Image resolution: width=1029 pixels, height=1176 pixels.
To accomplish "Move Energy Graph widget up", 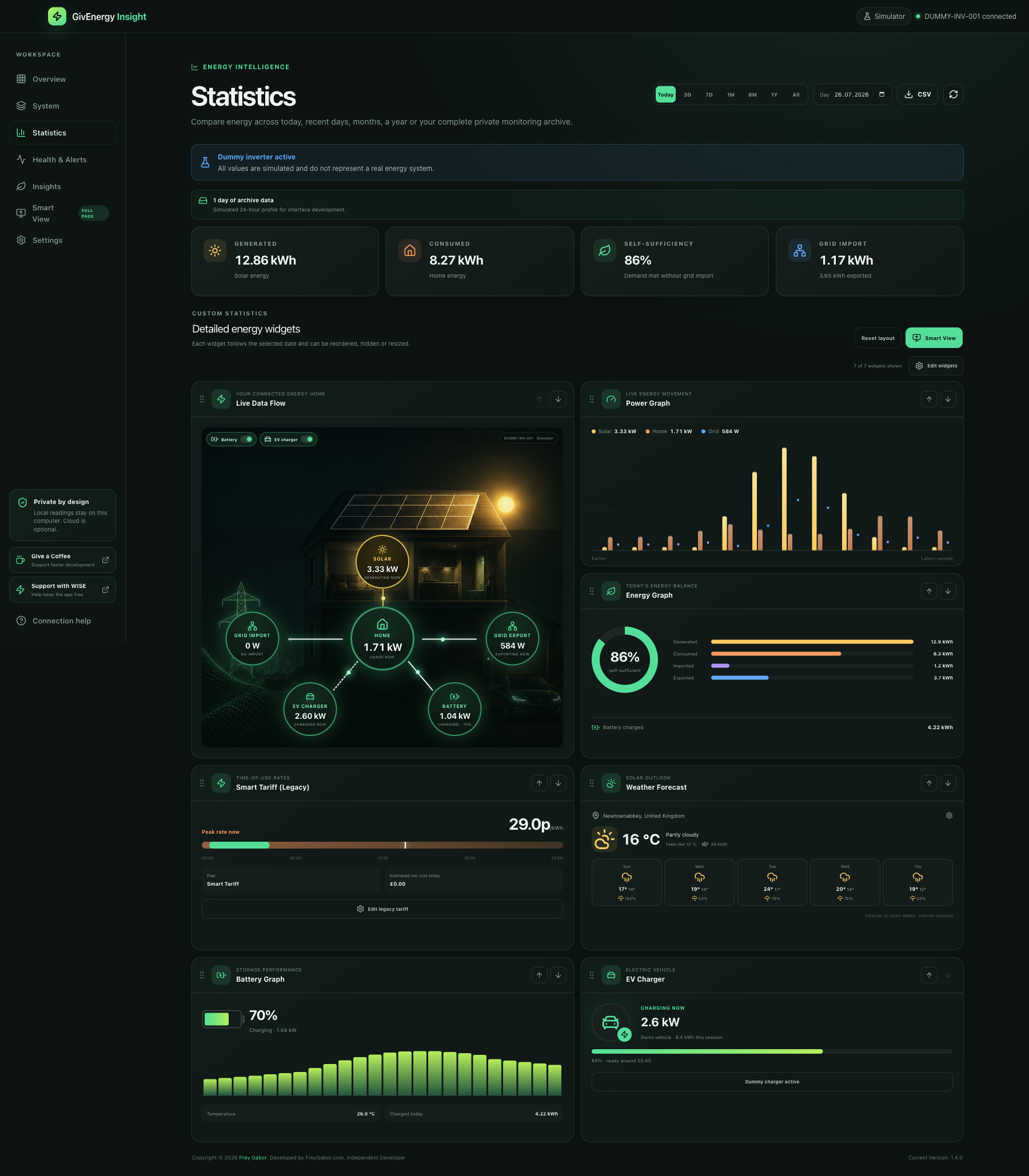I will (x=928, y=591).
